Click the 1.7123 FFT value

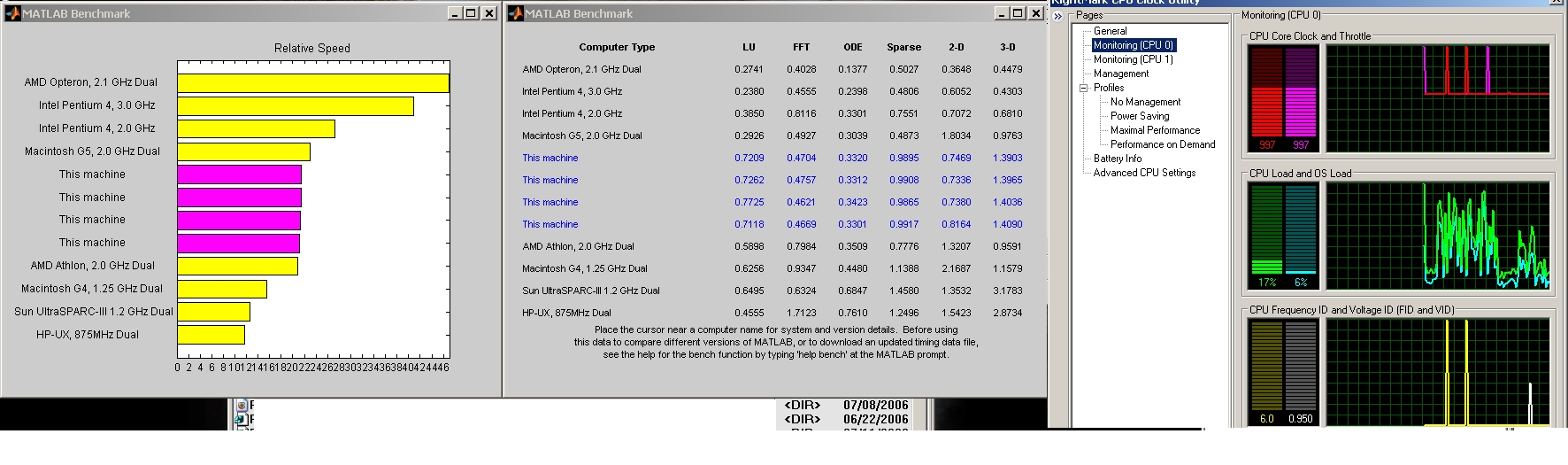tap(801, 313)
